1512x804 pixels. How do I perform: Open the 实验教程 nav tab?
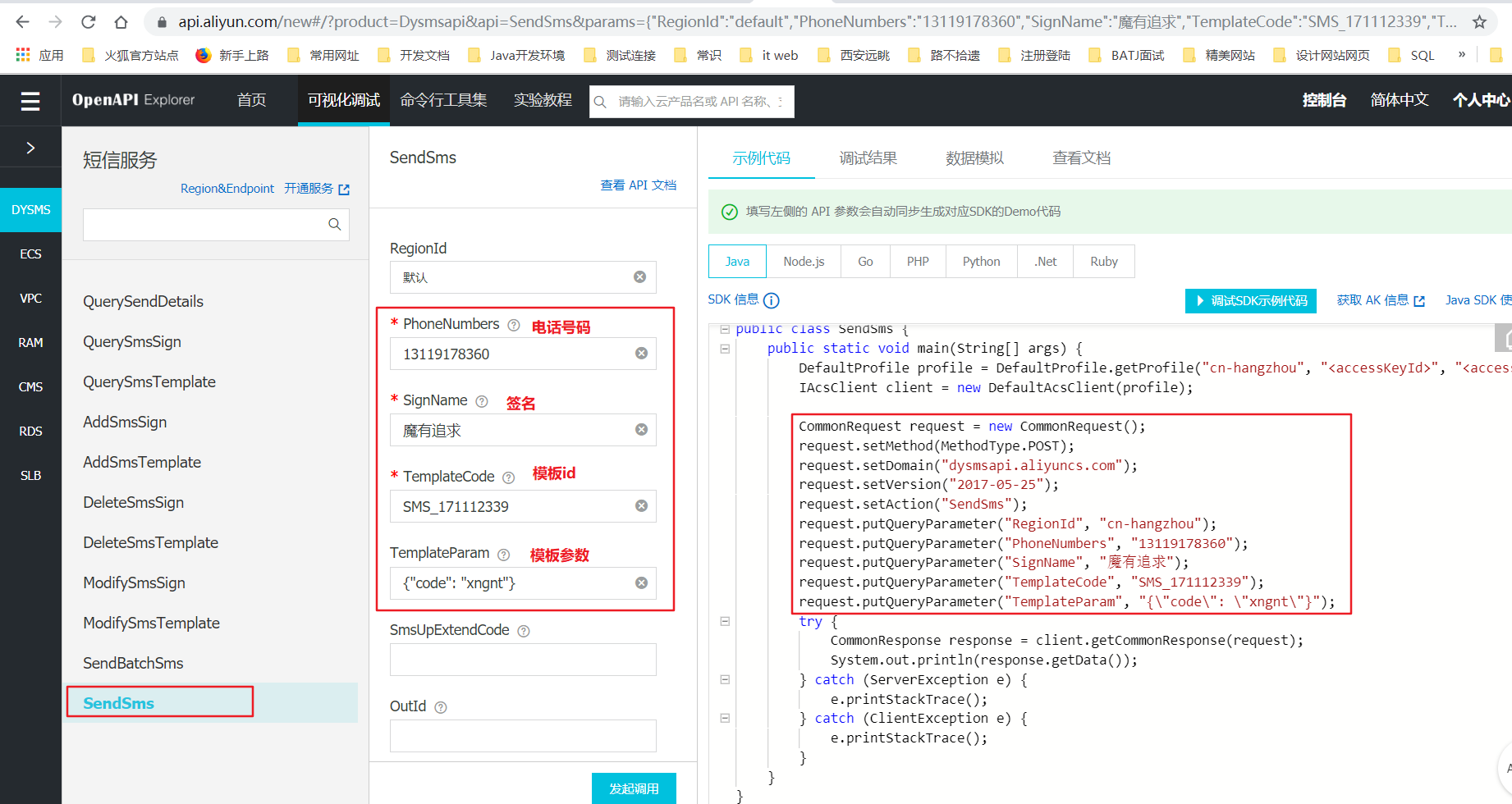[x=543, y=100]
